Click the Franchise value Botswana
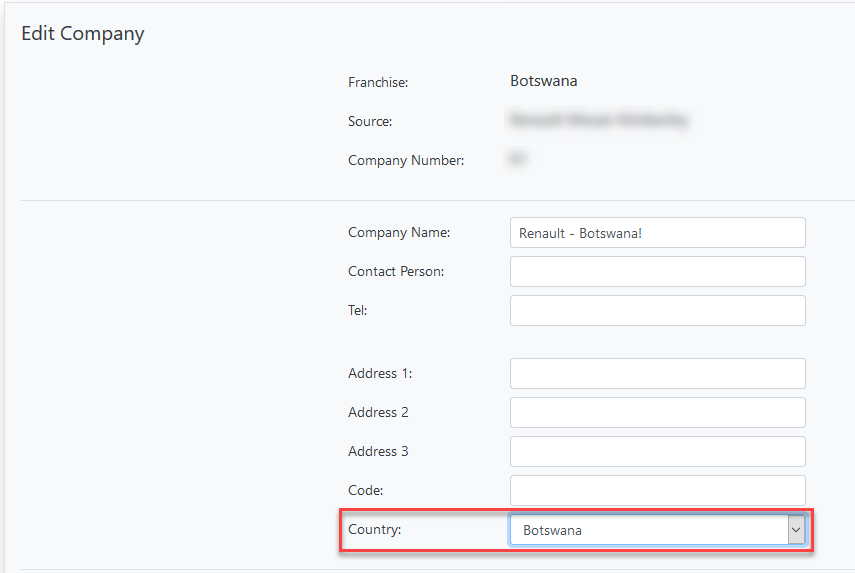This screenshot has width=855, height=573. [544, 81]
